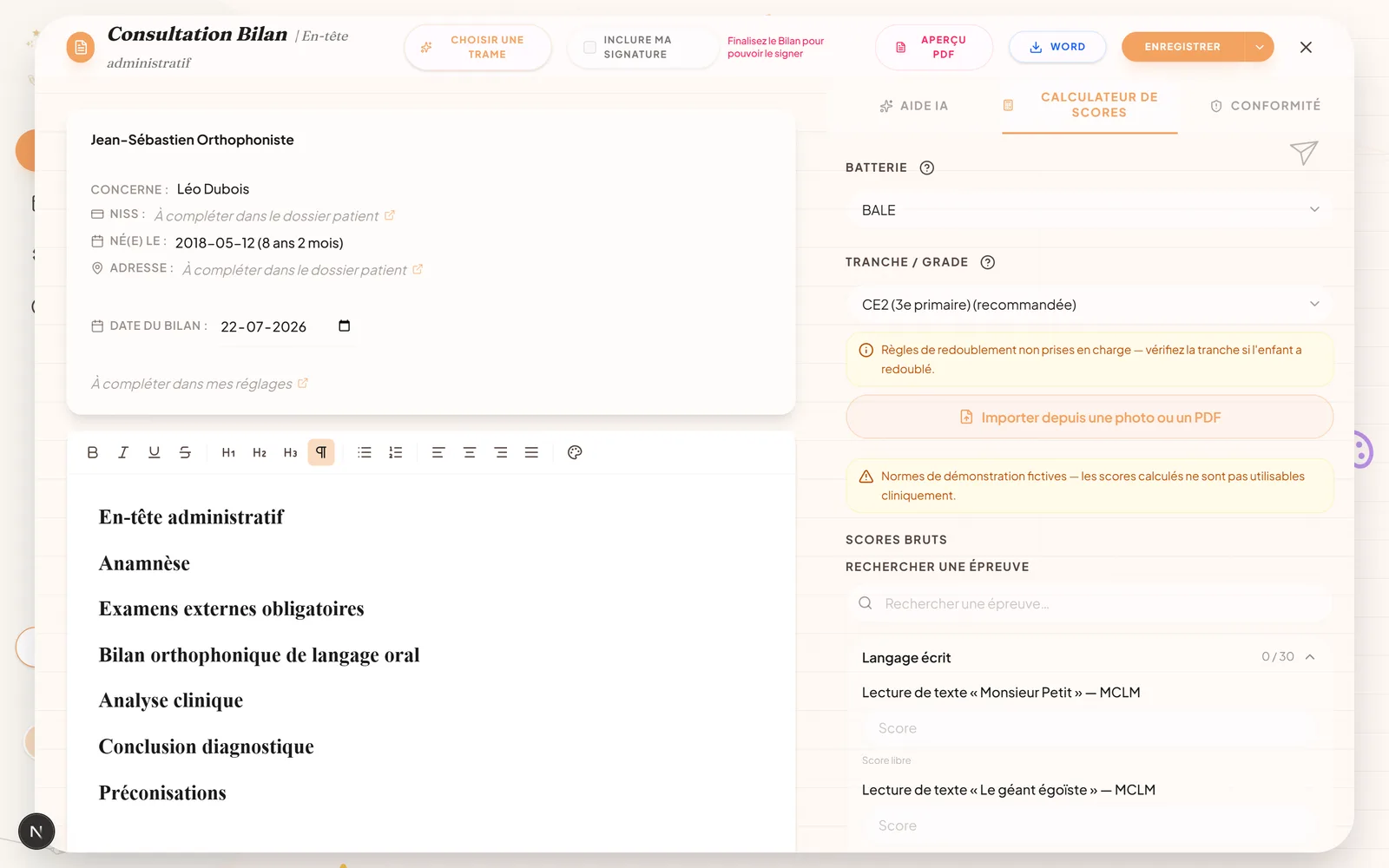Switch to Calculateur de scores tab

pos(1089,105)
